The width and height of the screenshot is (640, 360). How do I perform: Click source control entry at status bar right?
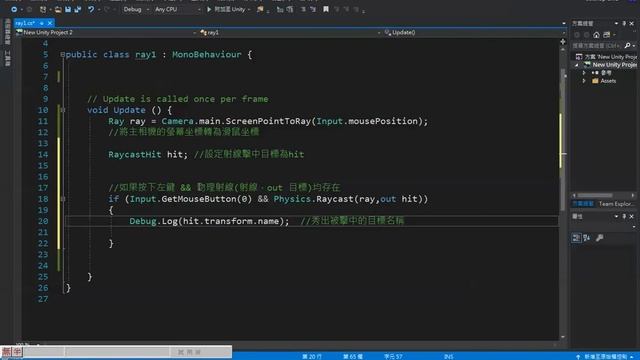tap(606, 357)
